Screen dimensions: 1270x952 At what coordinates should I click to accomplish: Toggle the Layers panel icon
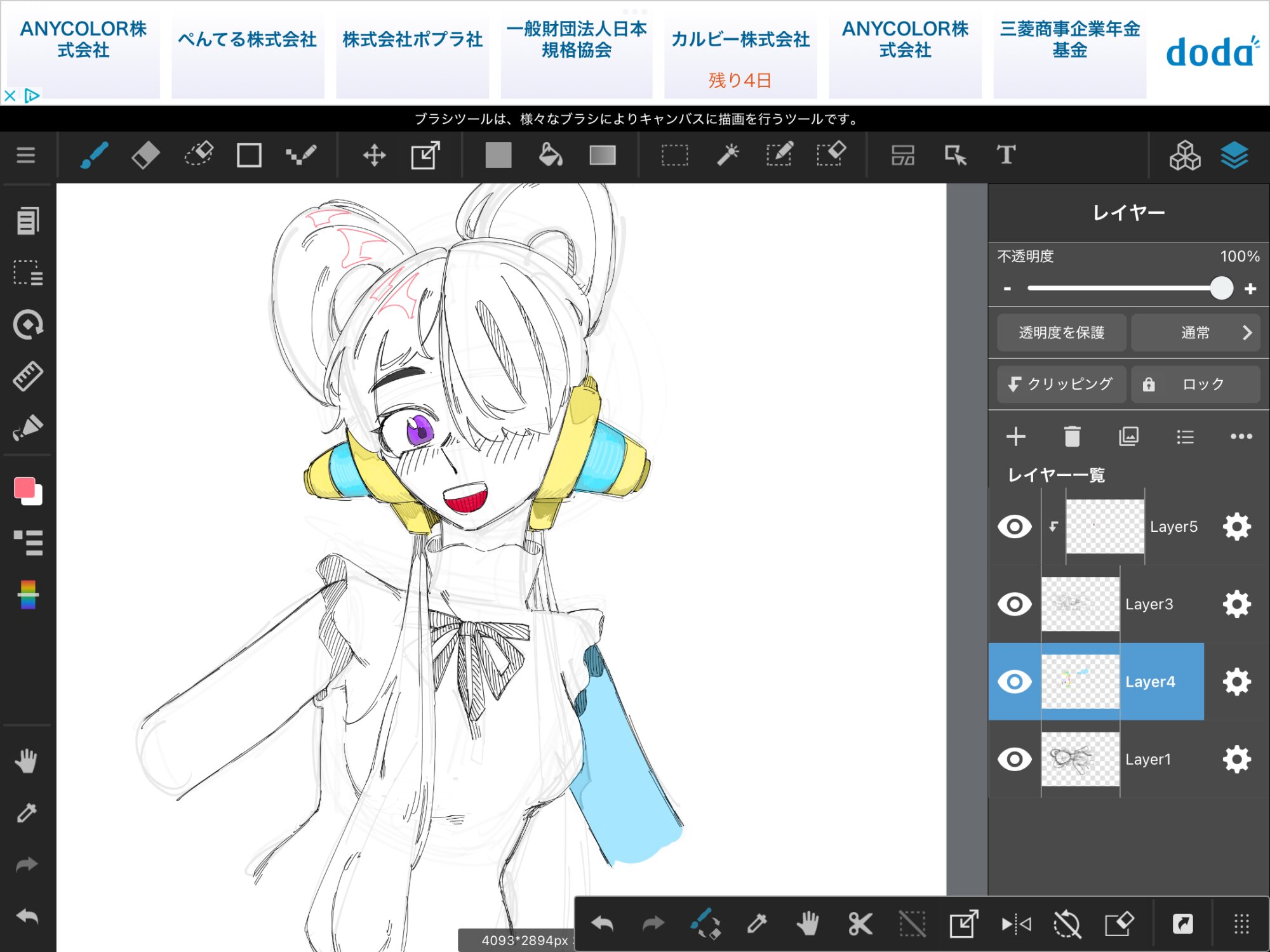tap(1234, 155)
